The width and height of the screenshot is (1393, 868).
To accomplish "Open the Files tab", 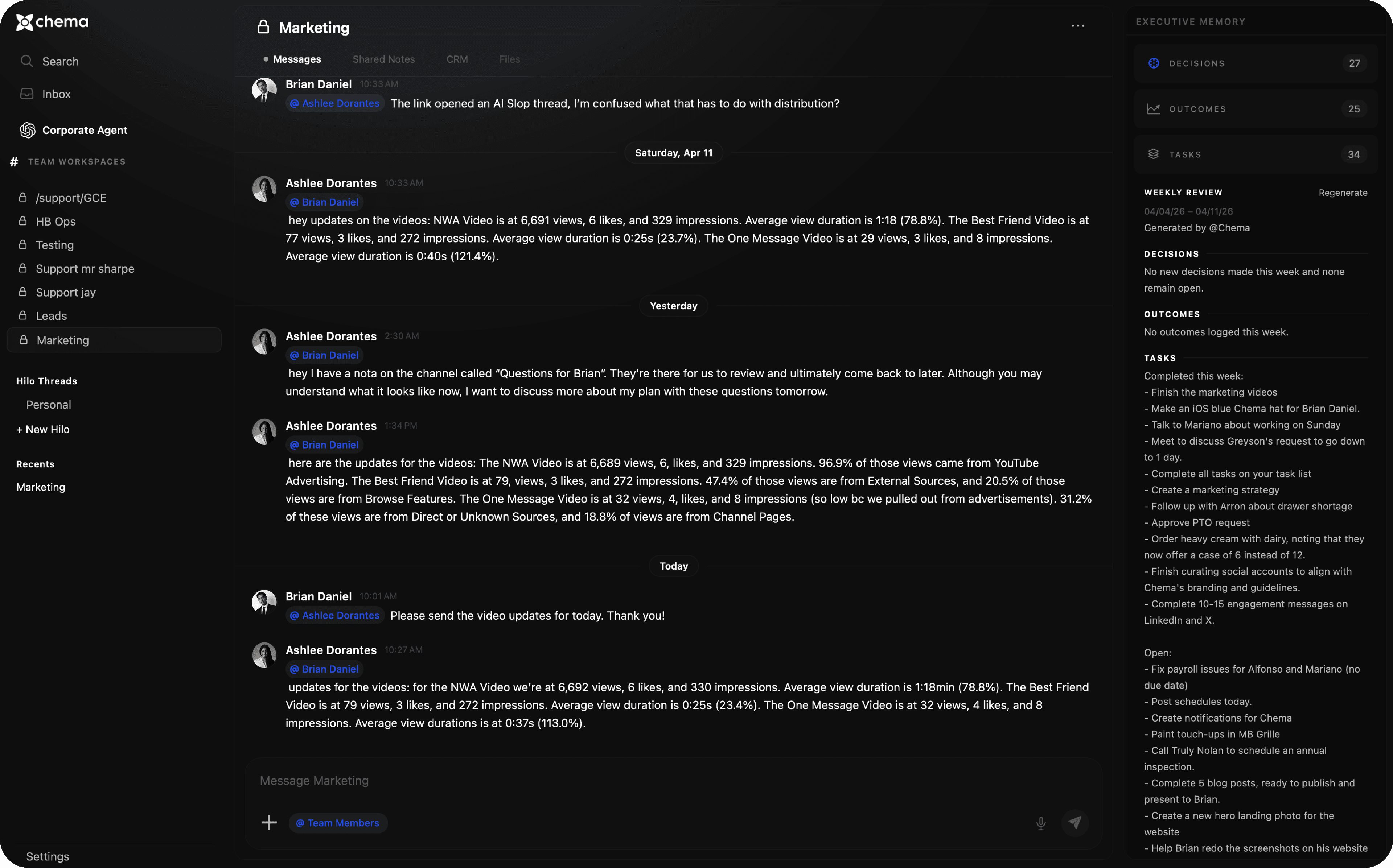I will (x=509, y=59).
